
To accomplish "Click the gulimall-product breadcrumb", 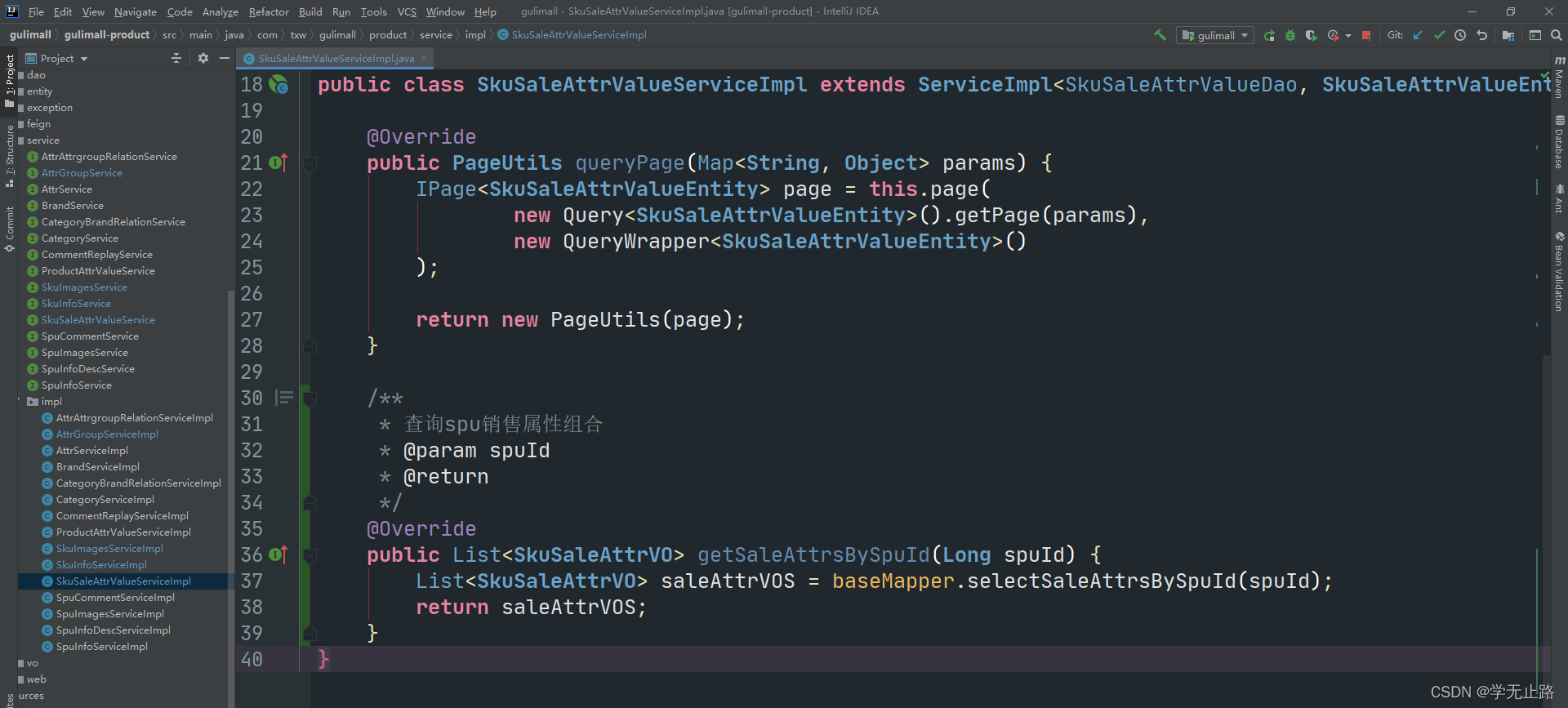I will pos(107,35).
